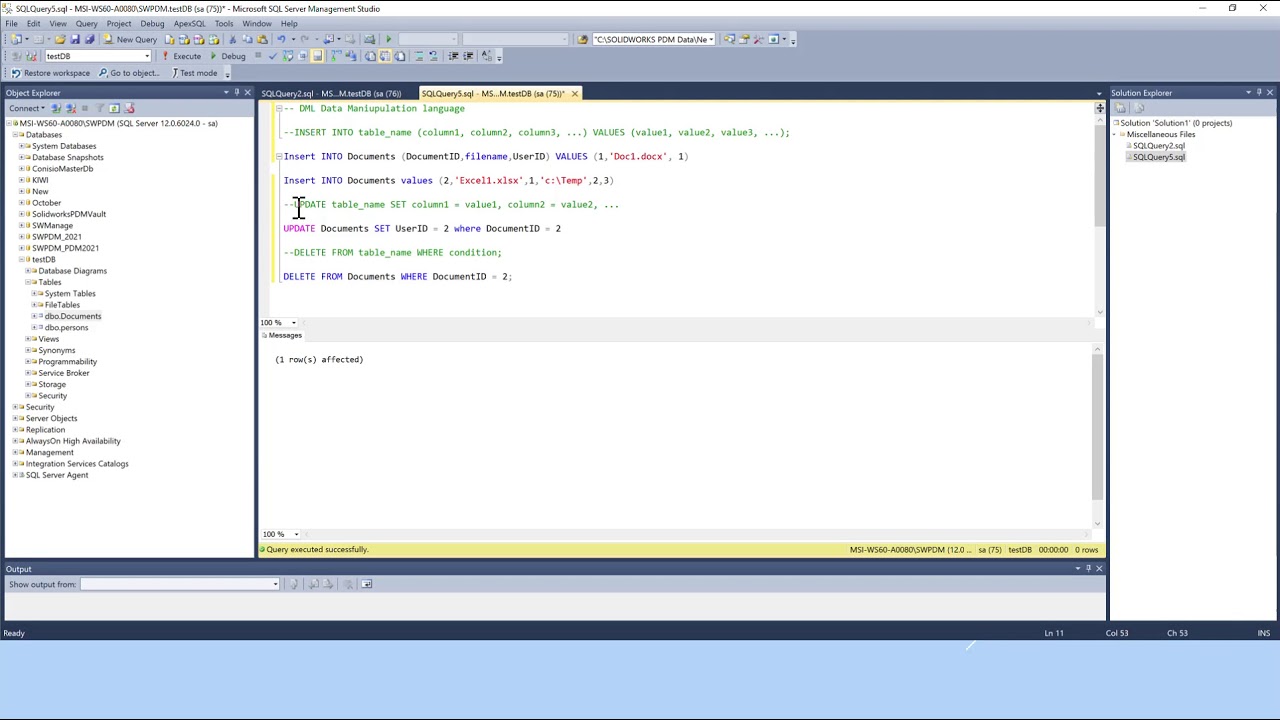Toggle auto hide pin for Object Explorer
Viewport: 1280px width, 720px height.
point(236,93)
